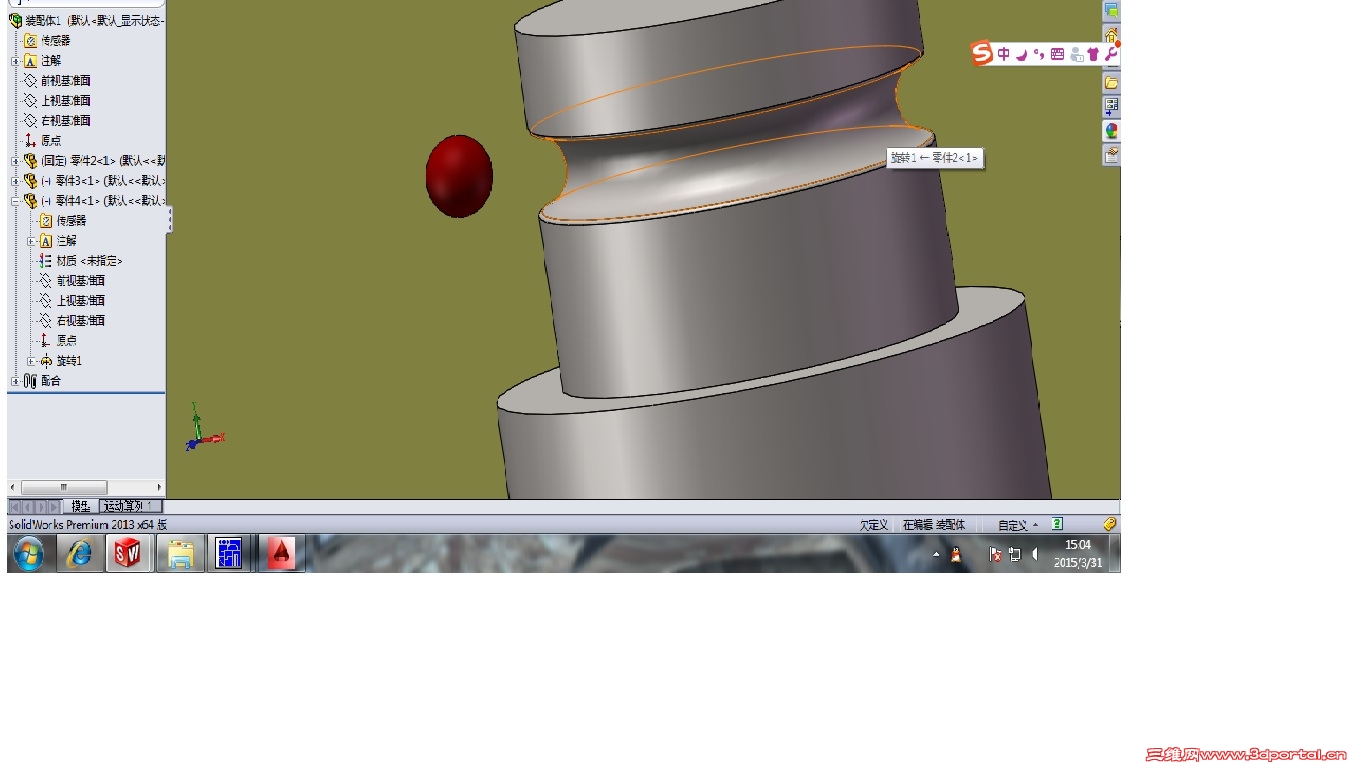Select the top-level 上视基准面 plane icon
This screenshot has height=768, width=1366.
(30, 100)
